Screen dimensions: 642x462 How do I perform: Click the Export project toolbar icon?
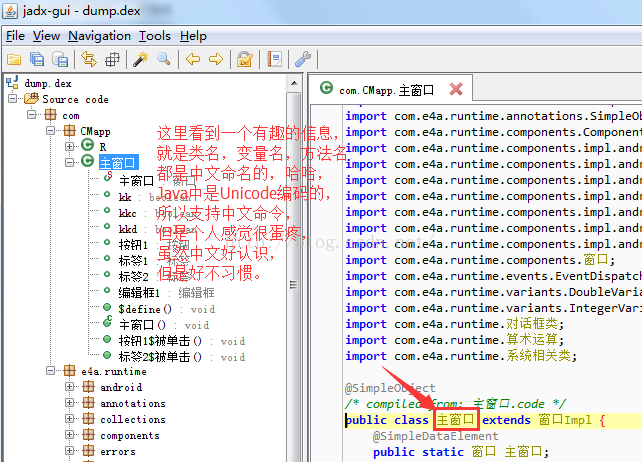(x=61, y=60)
